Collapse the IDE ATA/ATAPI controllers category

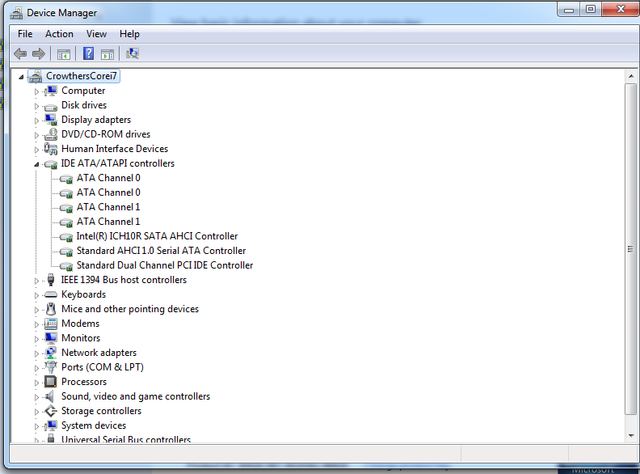pyautogui.click(x=36, y=164)
